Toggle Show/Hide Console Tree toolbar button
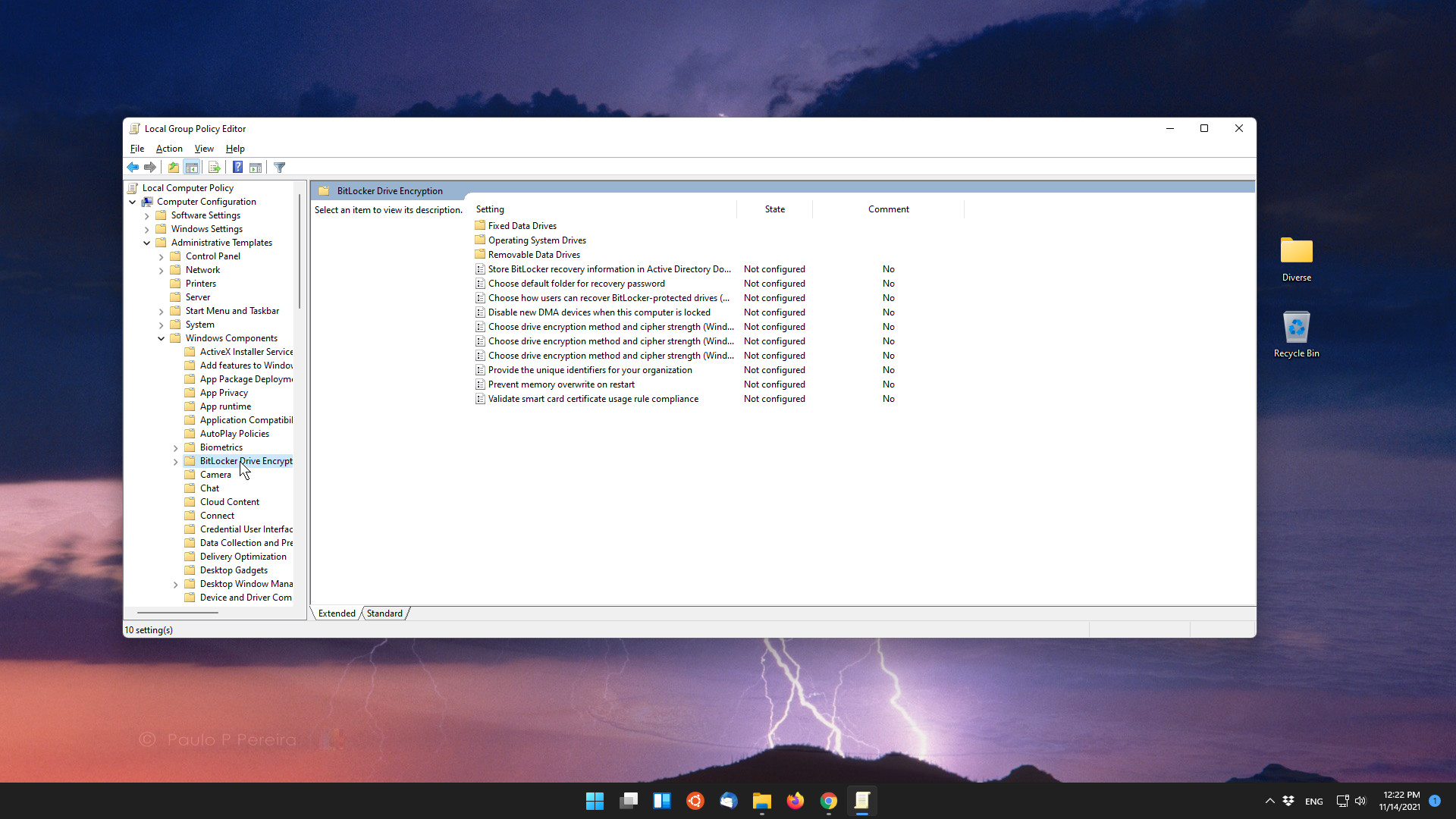This screenshot has height=819, width=1456. pos(192,168)
